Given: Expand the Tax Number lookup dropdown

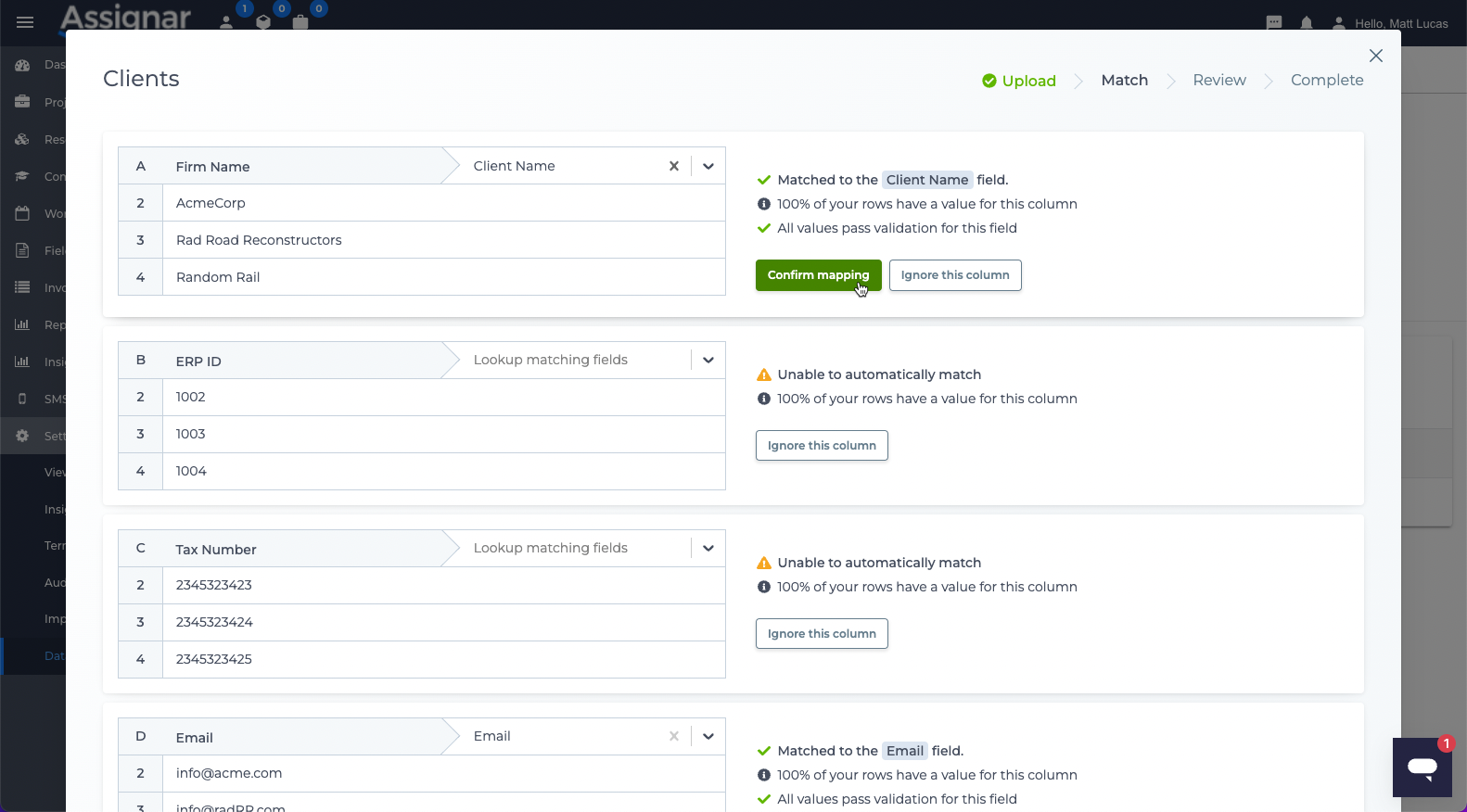Looking at the screenshot, I should [x=708, y=548].
